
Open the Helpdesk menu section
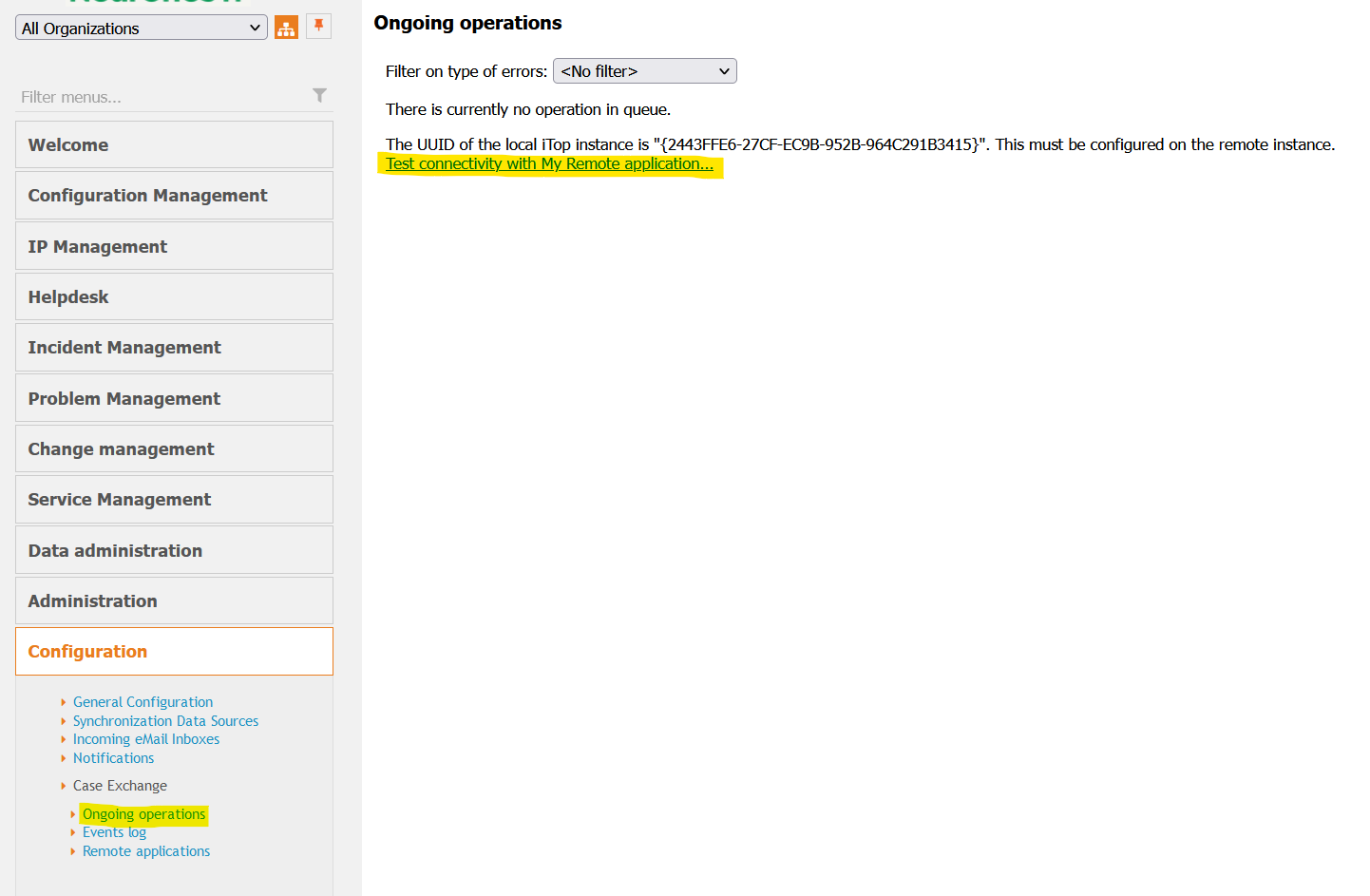coord(174,297)
